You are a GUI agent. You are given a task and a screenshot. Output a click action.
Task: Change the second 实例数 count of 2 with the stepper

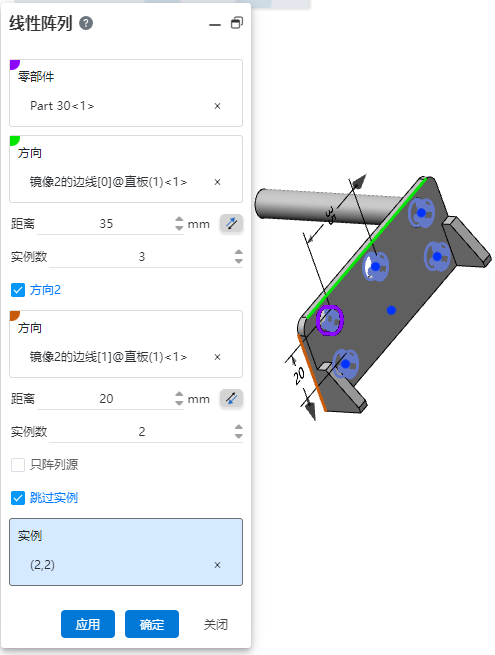point(239,432)
